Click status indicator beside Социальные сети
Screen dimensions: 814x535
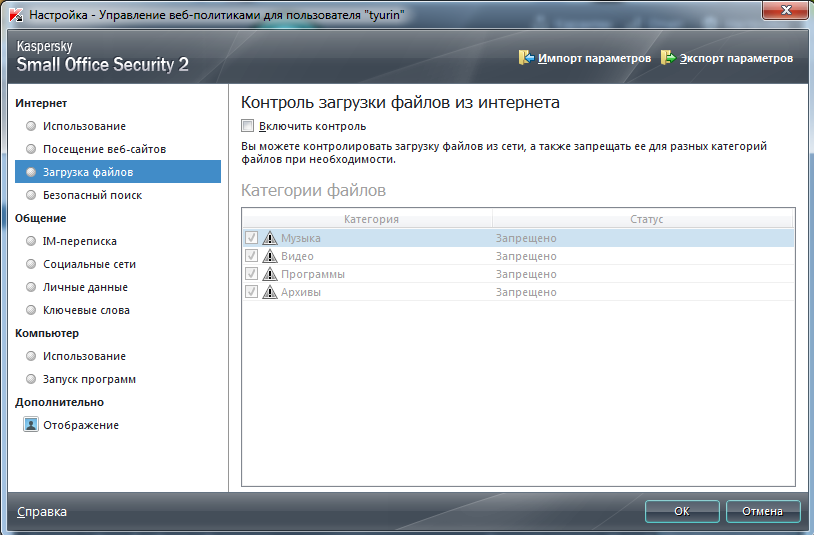[x=31, y=264]
